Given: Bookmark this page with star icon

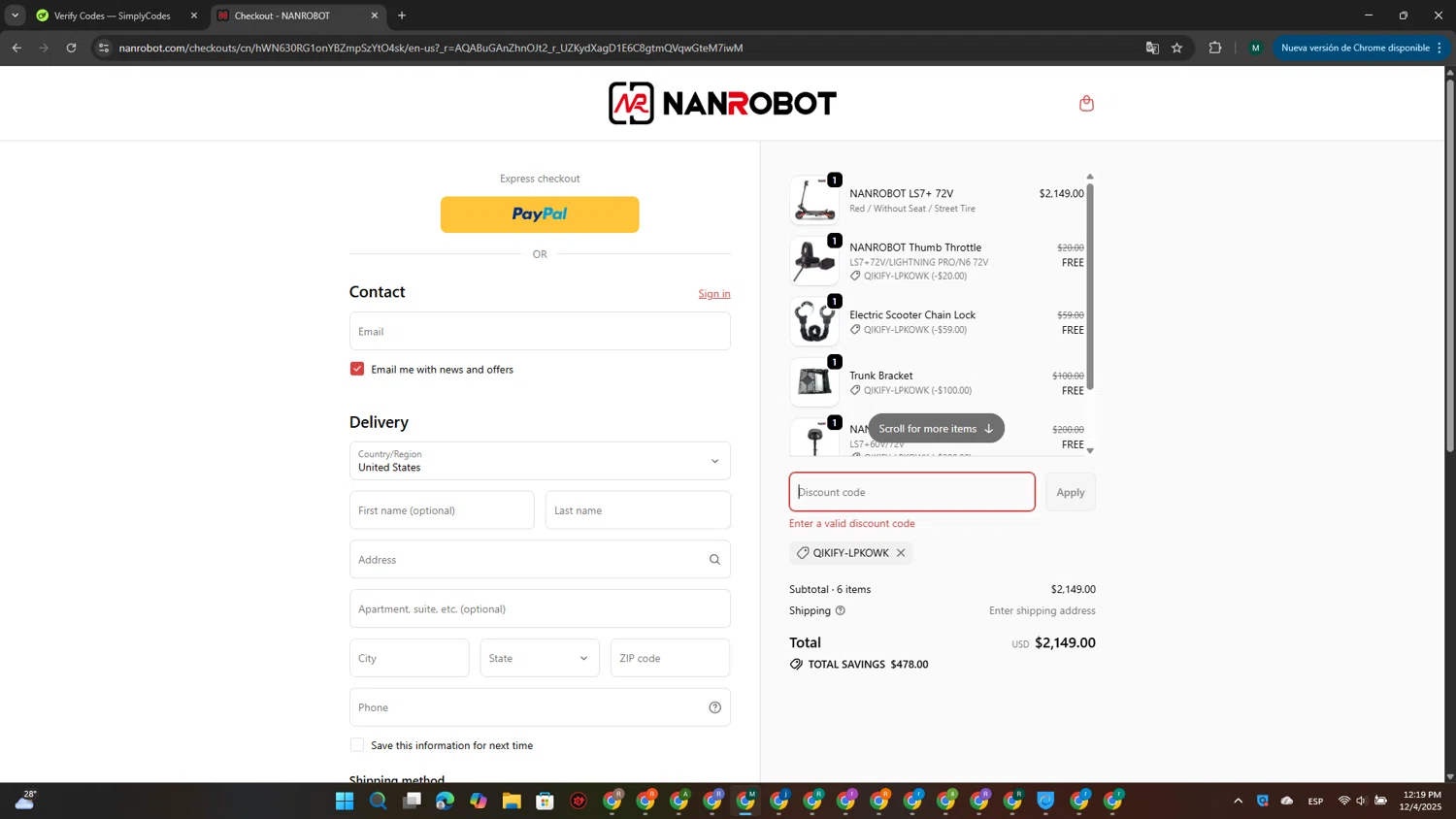Looking at the screenshot, I should click(1176, 48).
